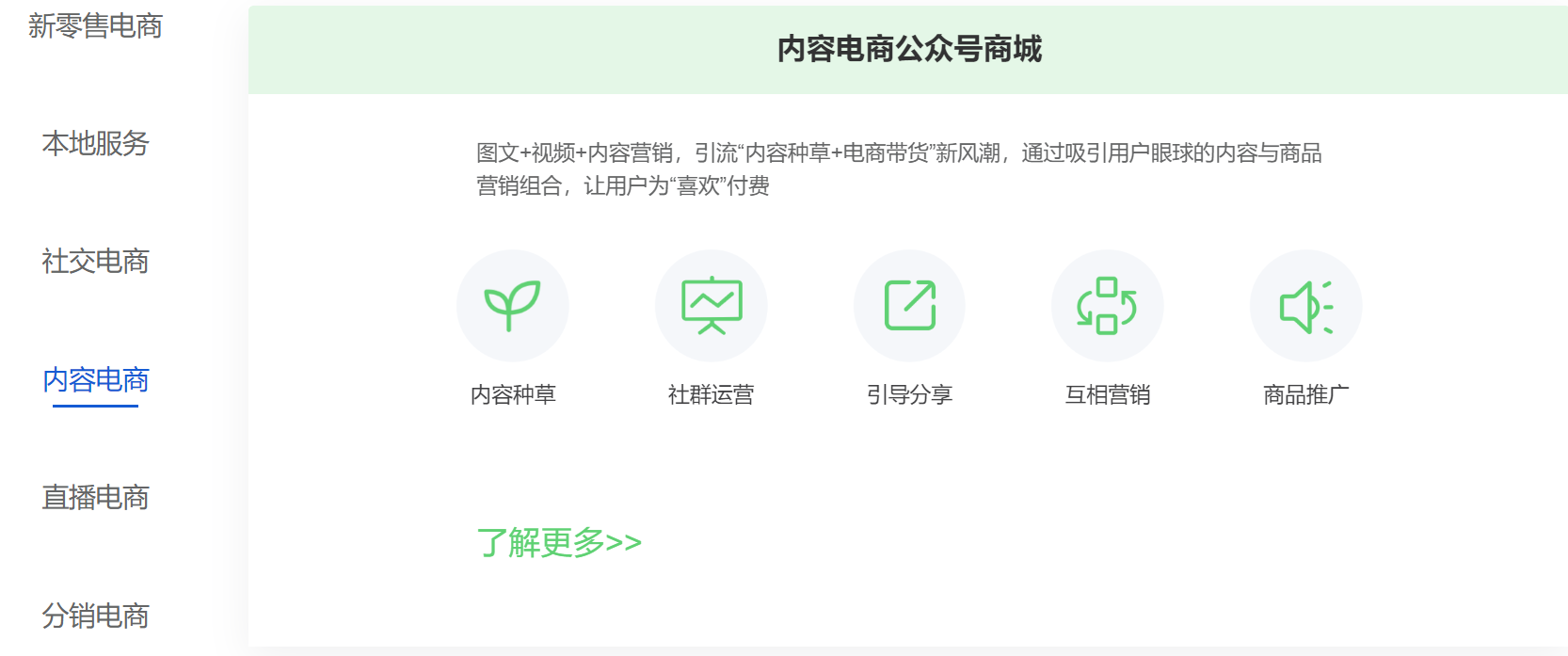Click the cycle arrows icon for 互相营销
Viewport: 1568px width, 656px height.
tap(1108, 306)
